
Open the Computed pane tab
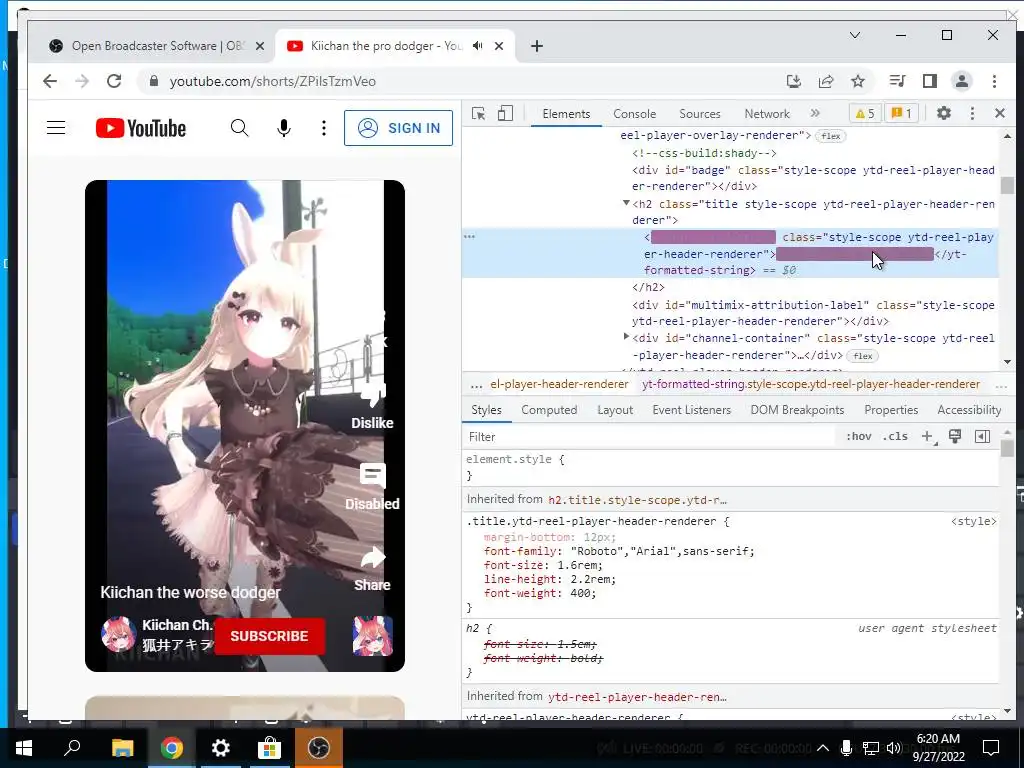pos(549,409)
